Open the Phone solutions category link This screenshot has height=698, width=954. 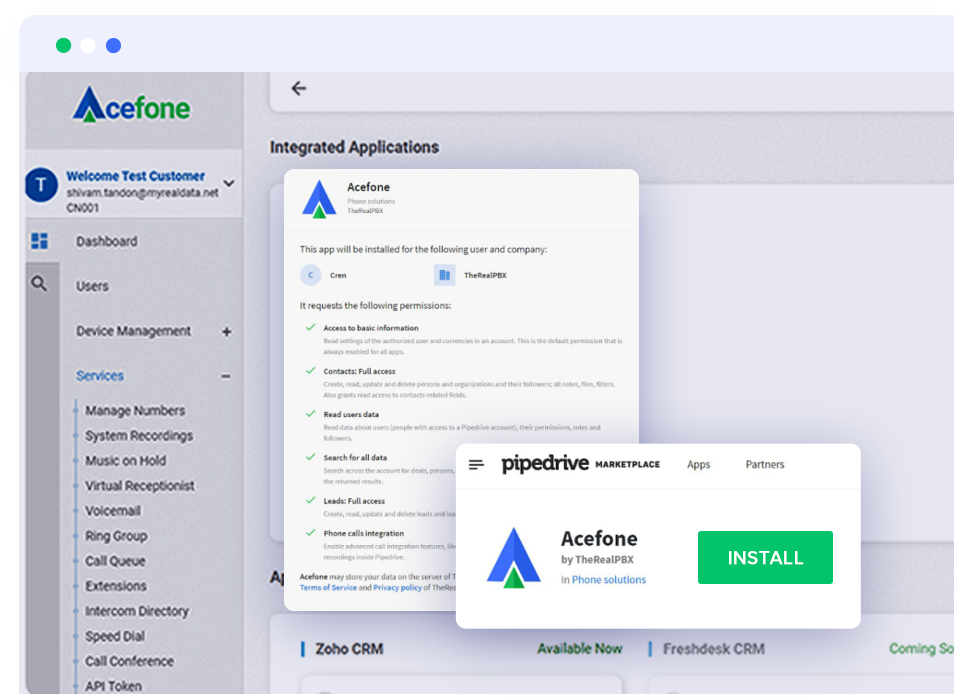click(608, 580)
